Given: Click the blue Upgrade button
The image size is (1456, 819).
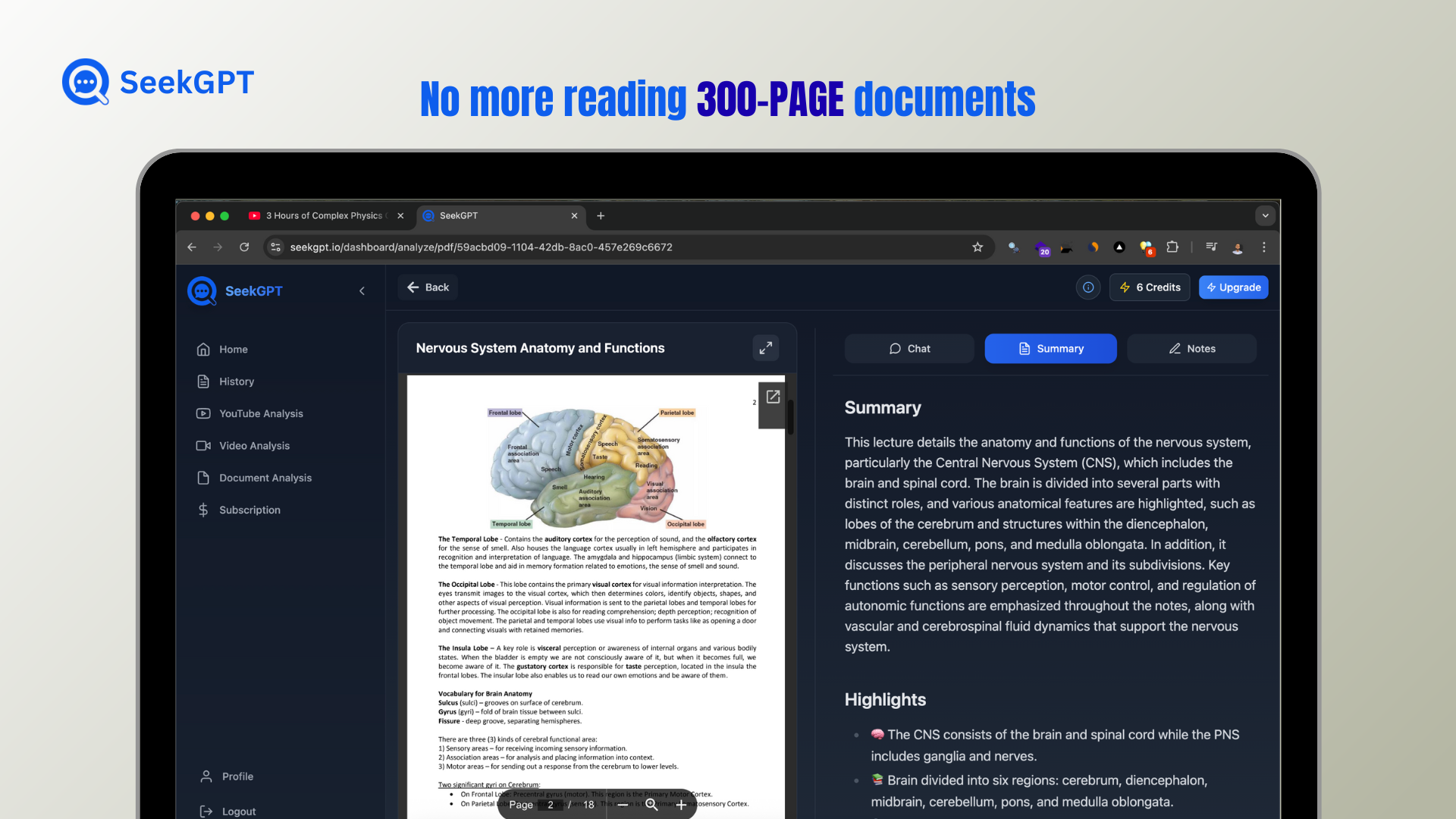Looking at the screenshot, I should 1234,287.
